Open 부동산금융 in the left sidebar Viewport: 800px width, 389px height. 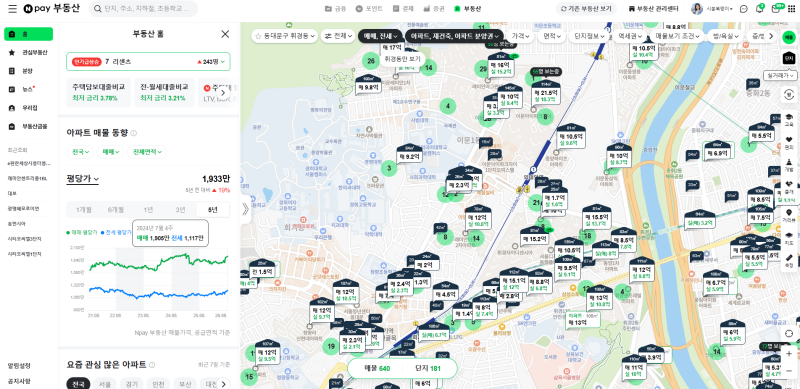[29, 127]
